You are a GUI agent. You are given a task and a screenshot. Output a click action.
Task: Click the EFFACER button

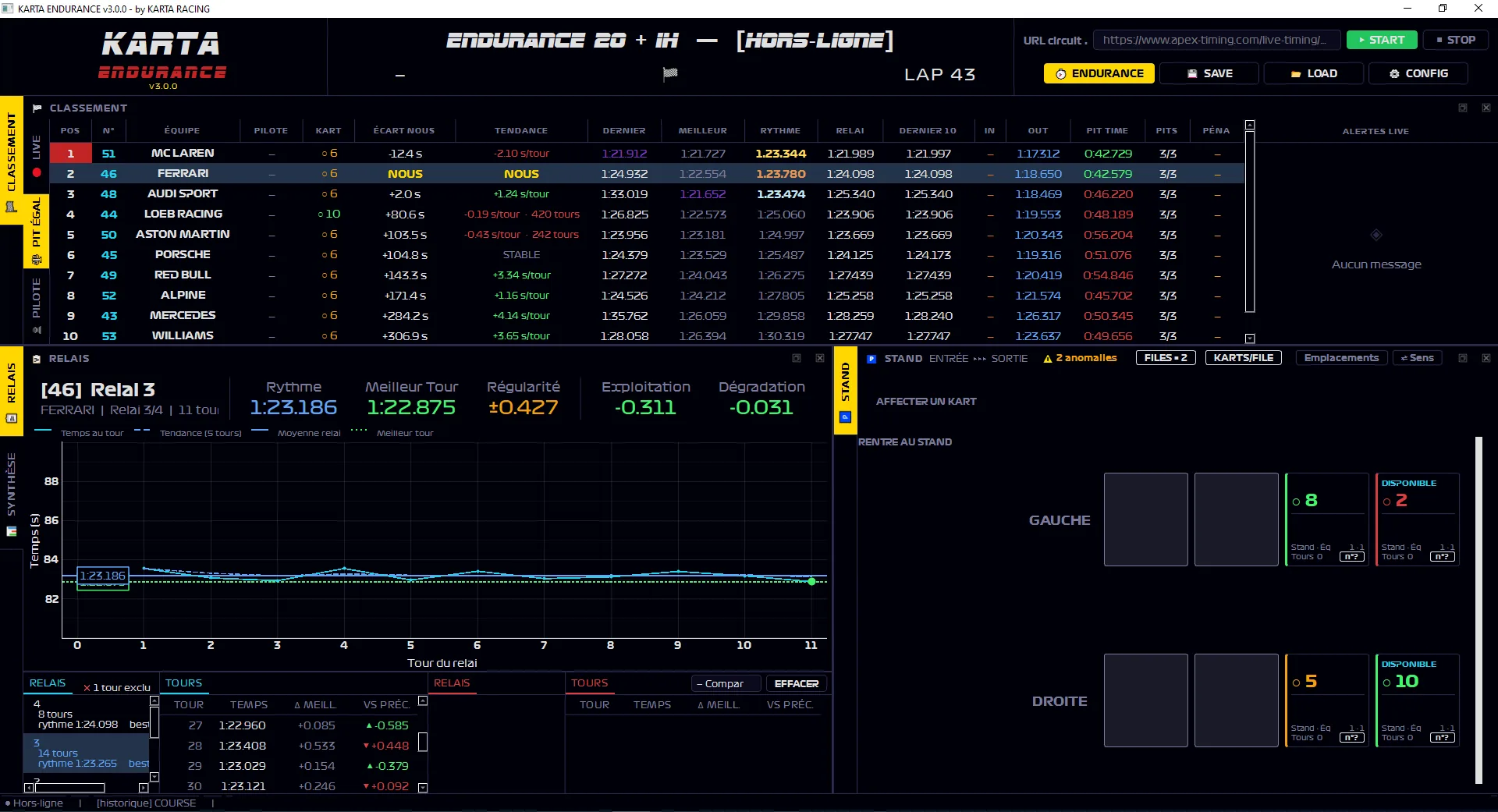pos(797,683)
